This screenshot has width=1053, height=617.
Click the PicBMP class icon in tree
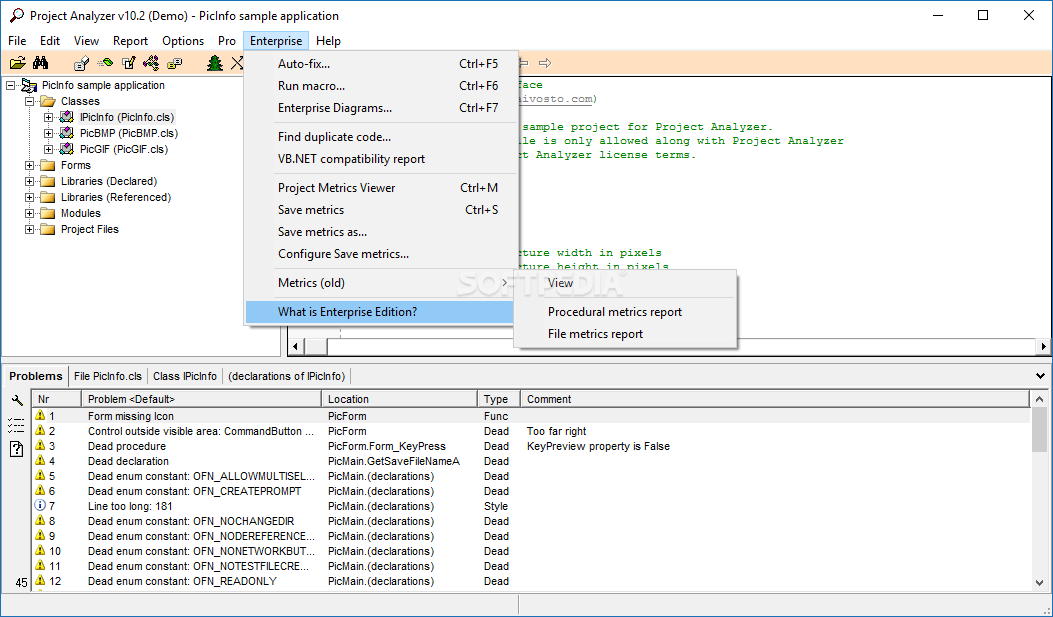66,133
